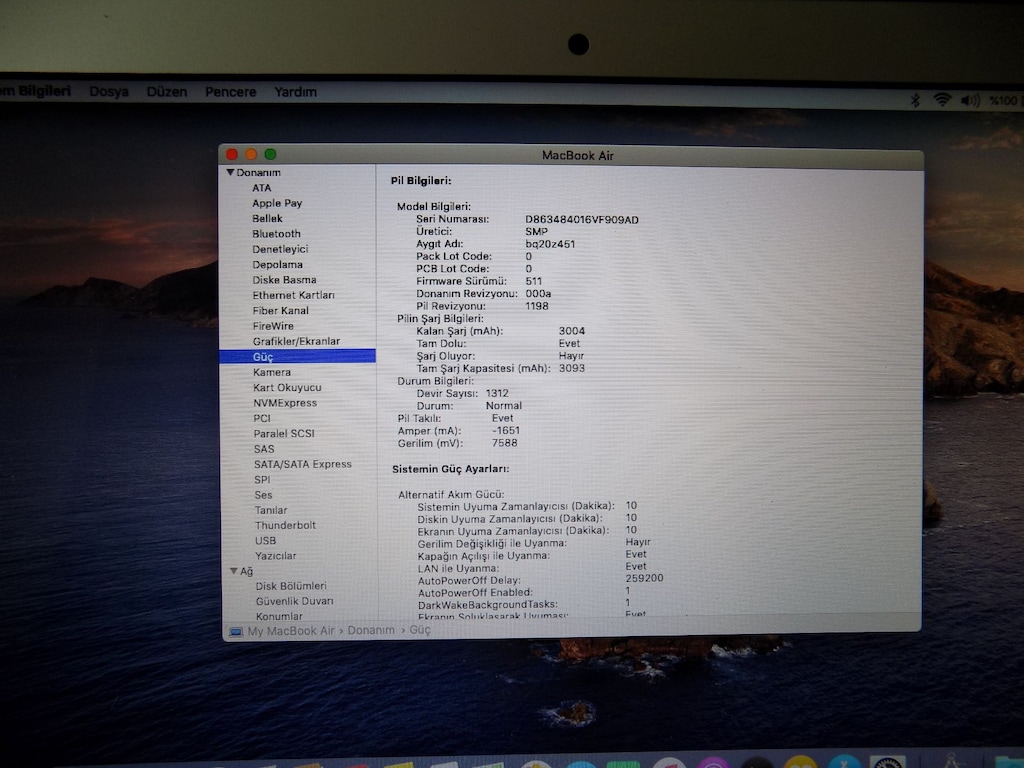Click the computer icon in path bar

(236, 632)
